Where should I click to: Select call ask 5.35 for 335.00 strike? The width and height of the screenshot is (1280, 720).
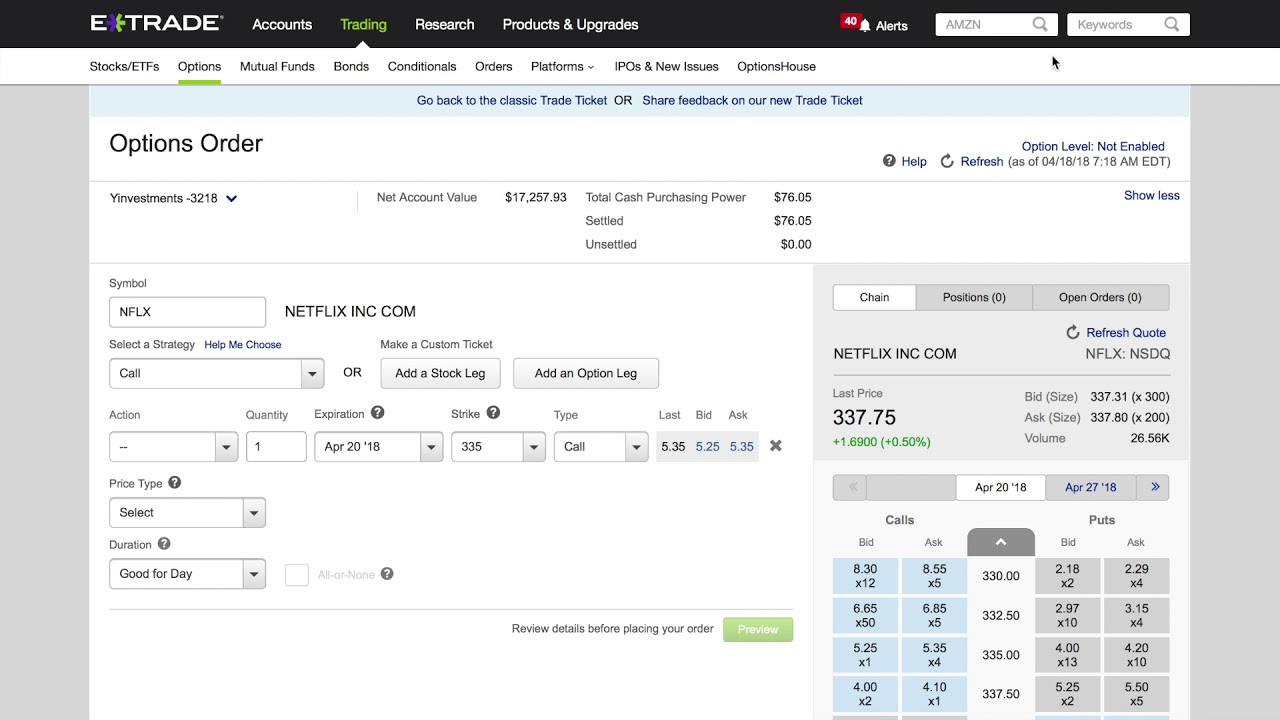[x=934, y=655]
